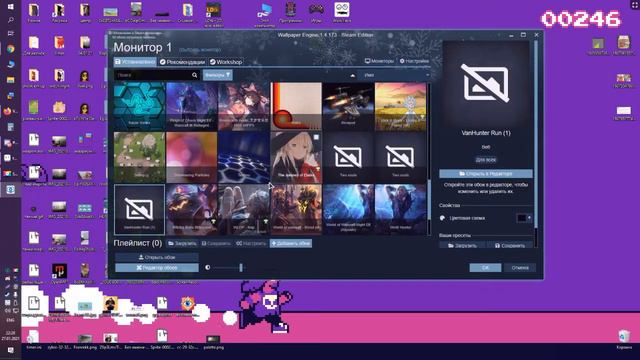Viewport: 640px width, 360px height.
Task: Click Загрузить under presets
Action: click(462, 245)
